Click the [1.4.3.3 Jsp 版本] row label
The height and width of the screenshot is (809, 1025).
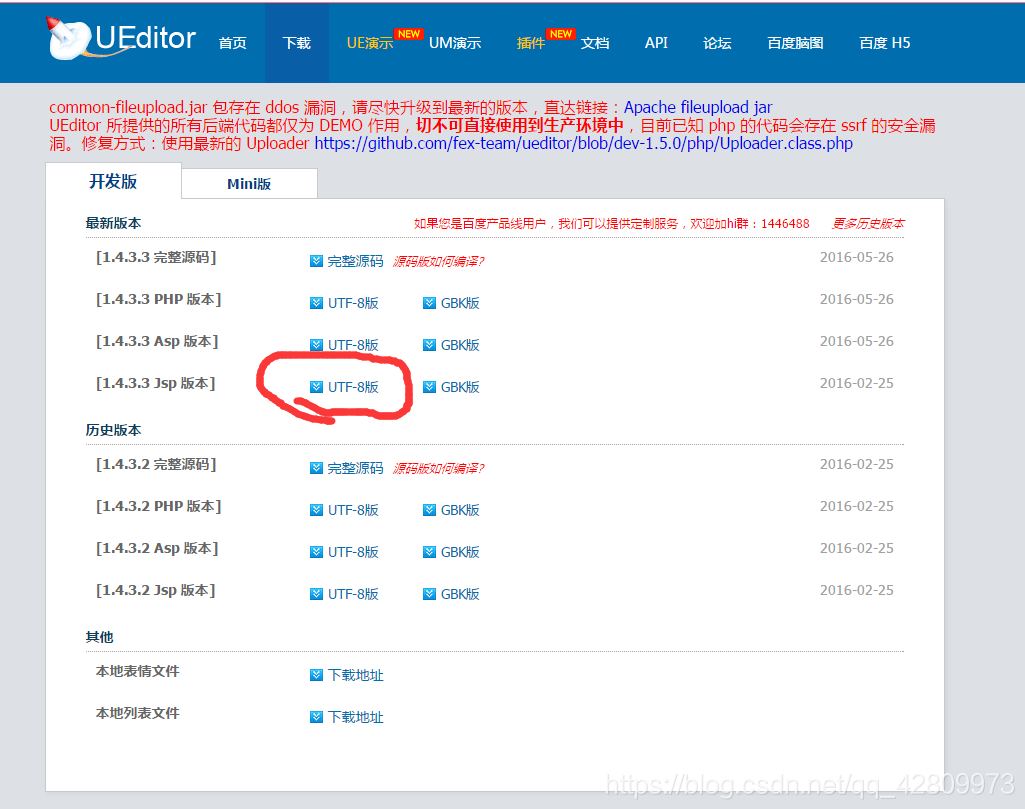(x=156, y=384)
